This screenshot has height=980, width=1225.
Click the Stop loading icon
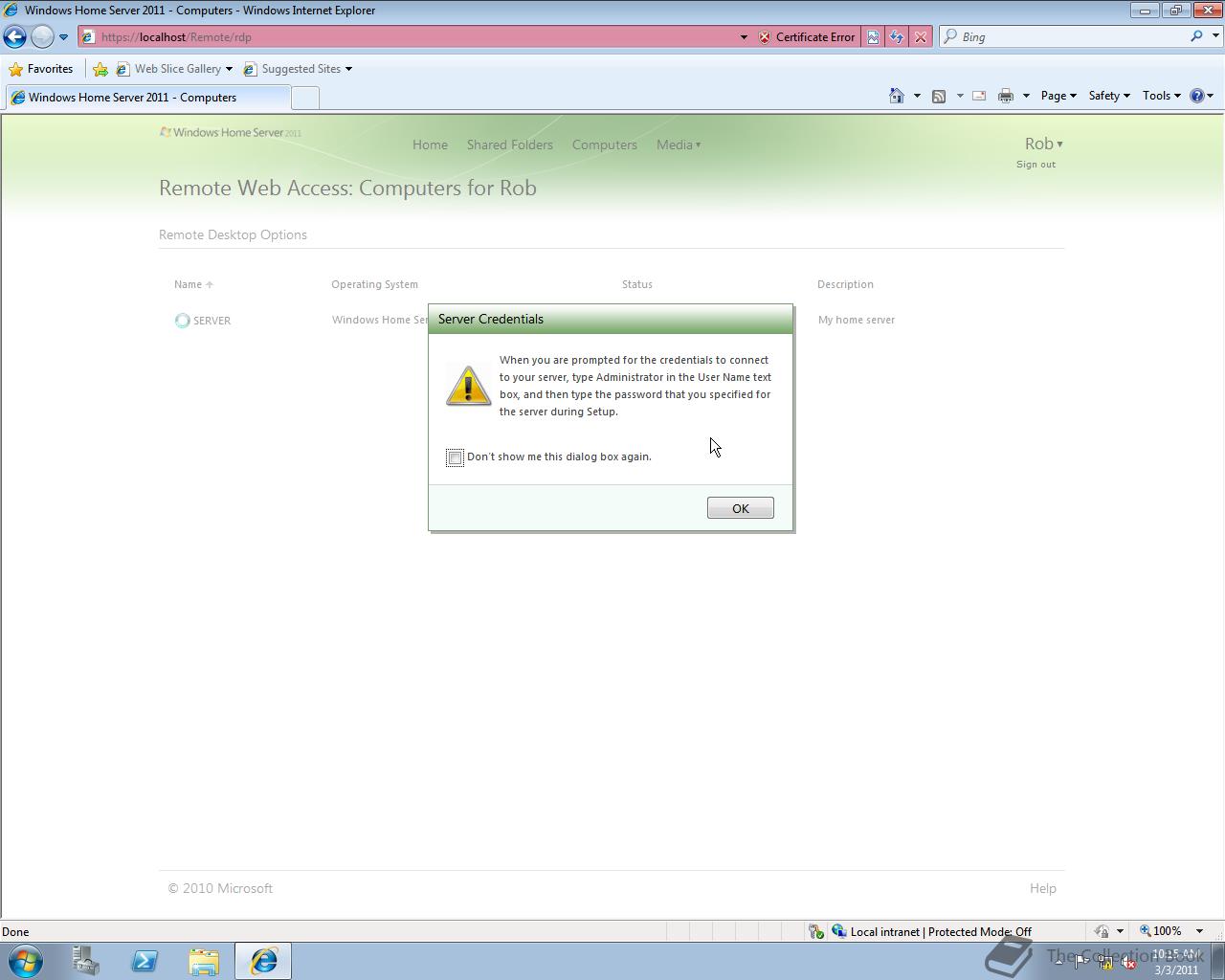920,37
